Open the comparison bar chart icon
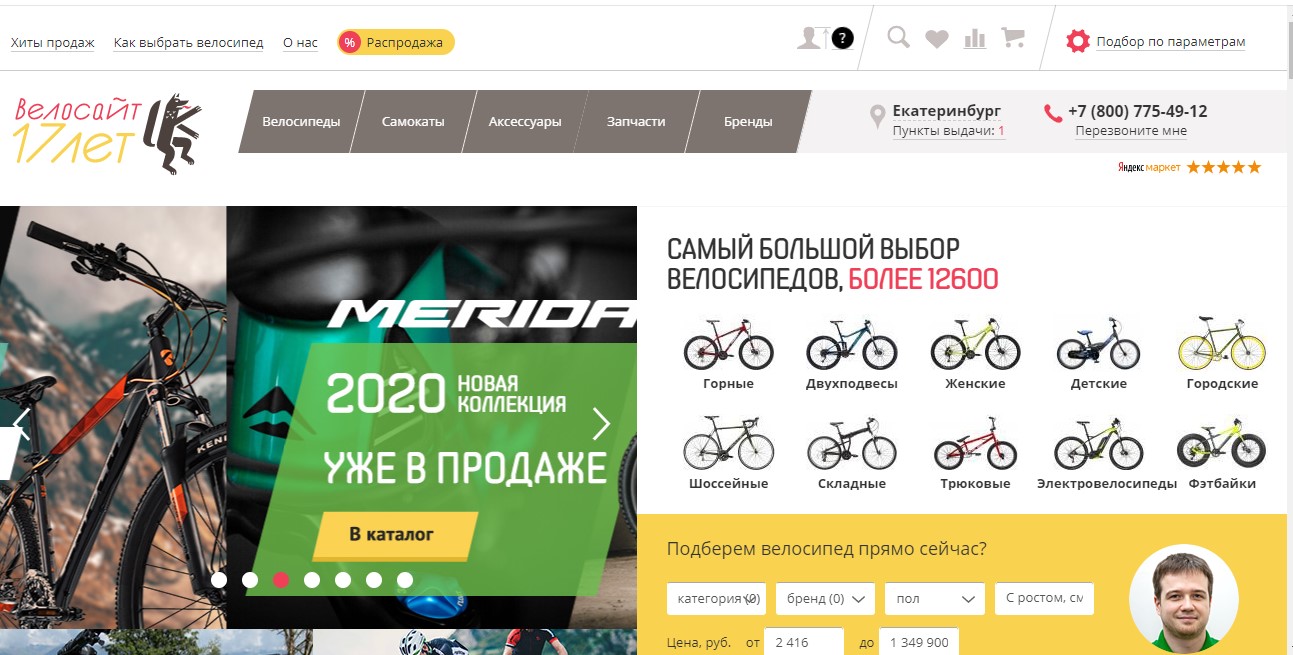The width and height of the screenshot is (1293, 655). tap(974, 38)
